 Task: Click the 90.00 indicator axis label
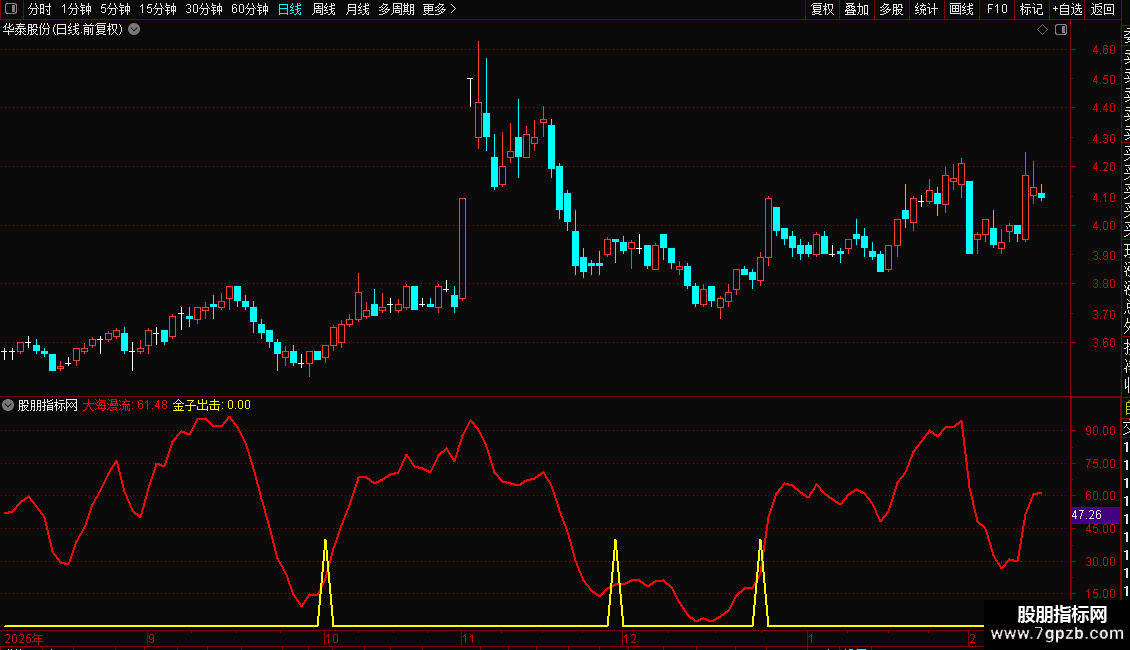1100,431
